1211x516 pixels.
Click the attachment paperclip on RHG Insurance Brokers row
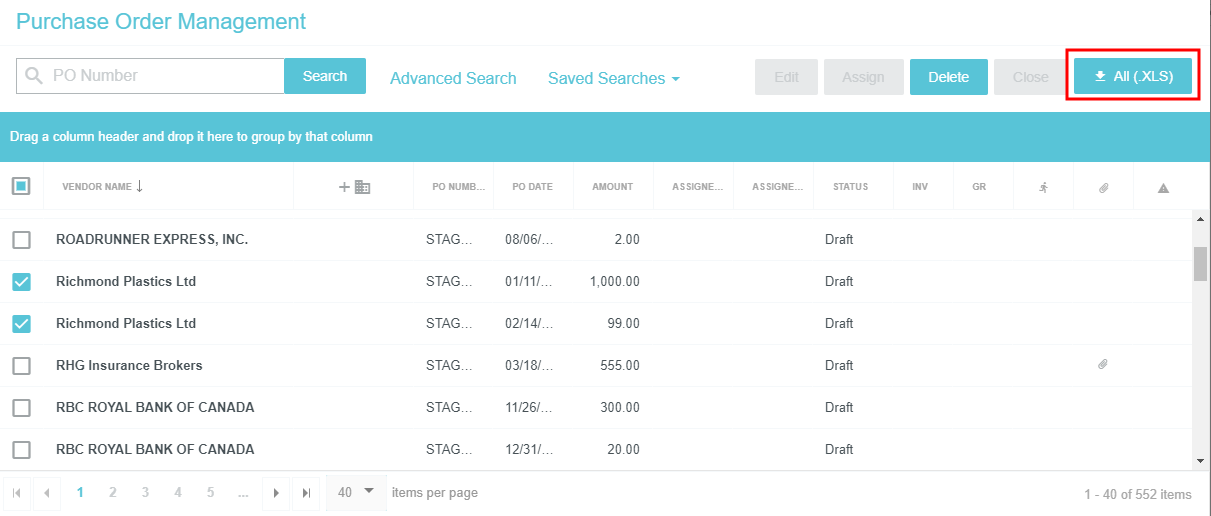point(1103,365)
